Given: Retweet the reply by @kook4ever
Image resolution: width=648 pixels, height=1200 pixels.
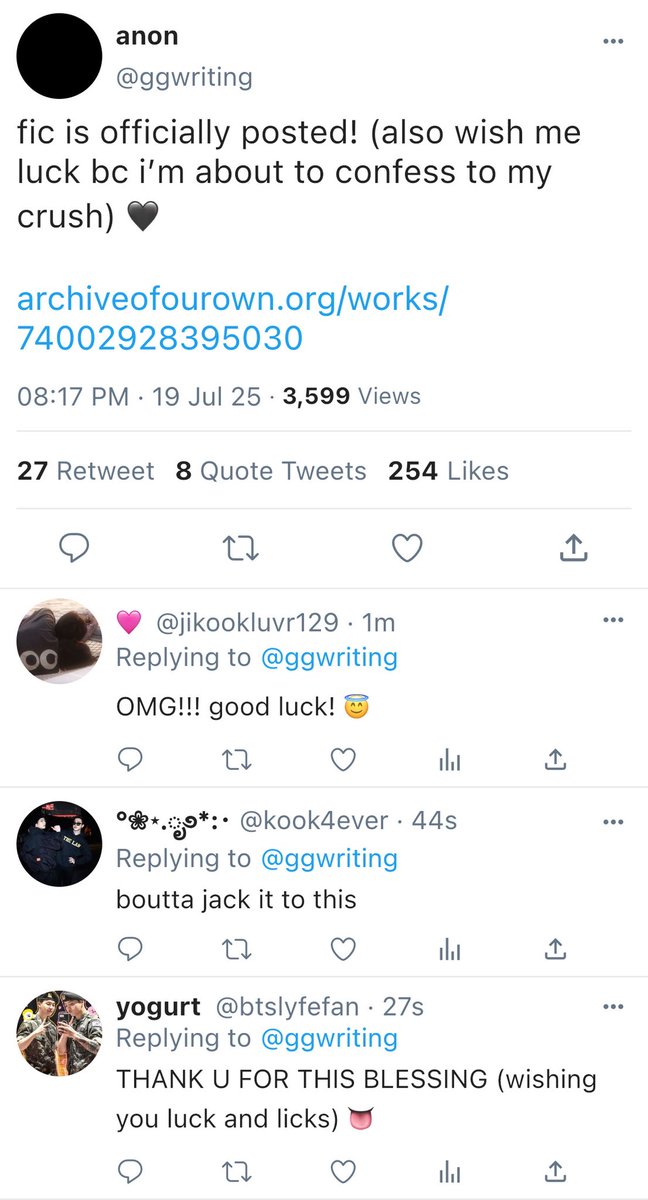Looking at the screenshot, I should [234, 947].
